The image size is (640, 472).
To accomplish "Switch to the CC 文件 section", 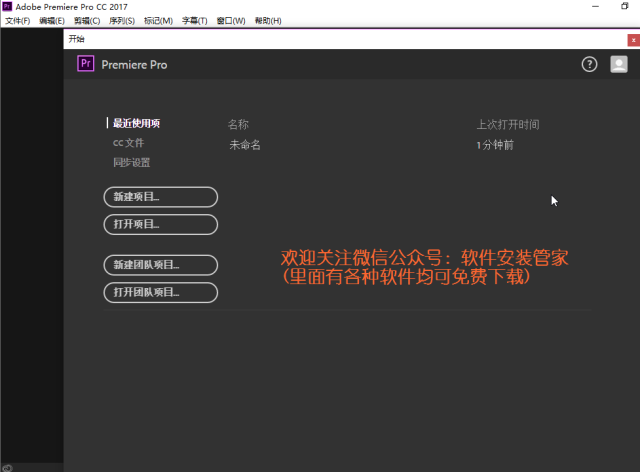I will point(128,143).
